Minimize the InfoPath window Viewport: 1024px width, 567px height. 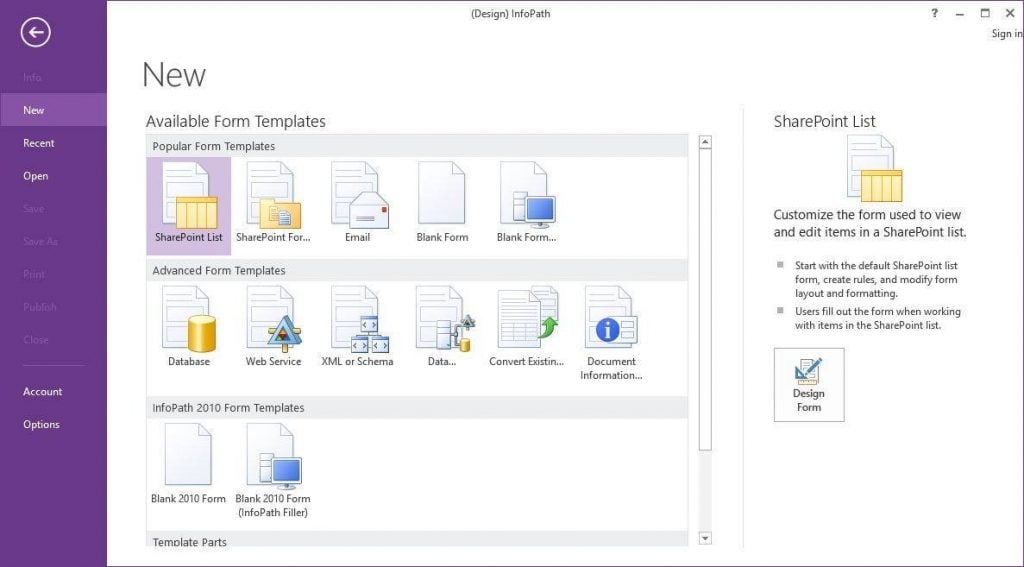[959, 14]
